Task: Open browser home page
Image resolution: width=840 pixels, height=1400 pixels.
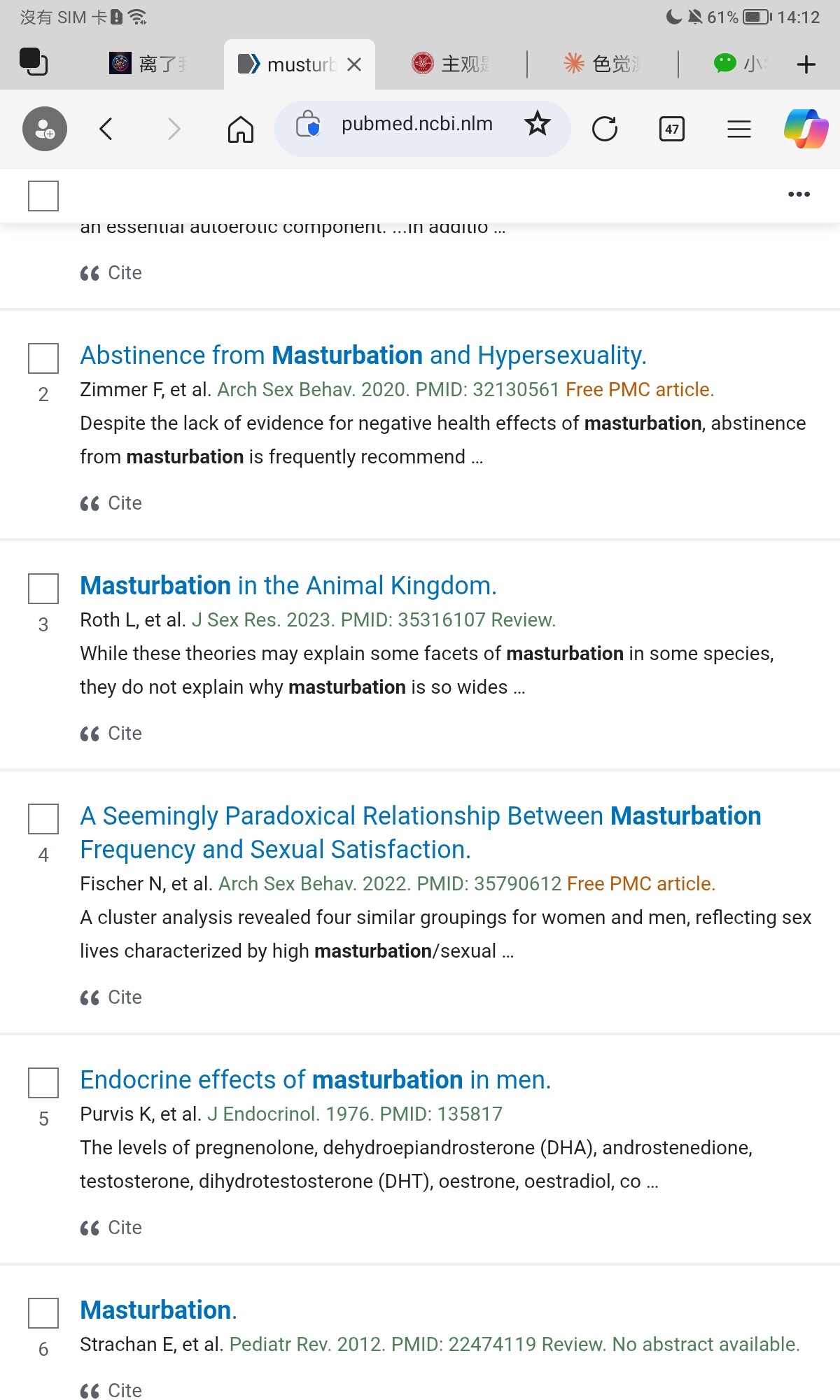Action: [x=240, y=129]
